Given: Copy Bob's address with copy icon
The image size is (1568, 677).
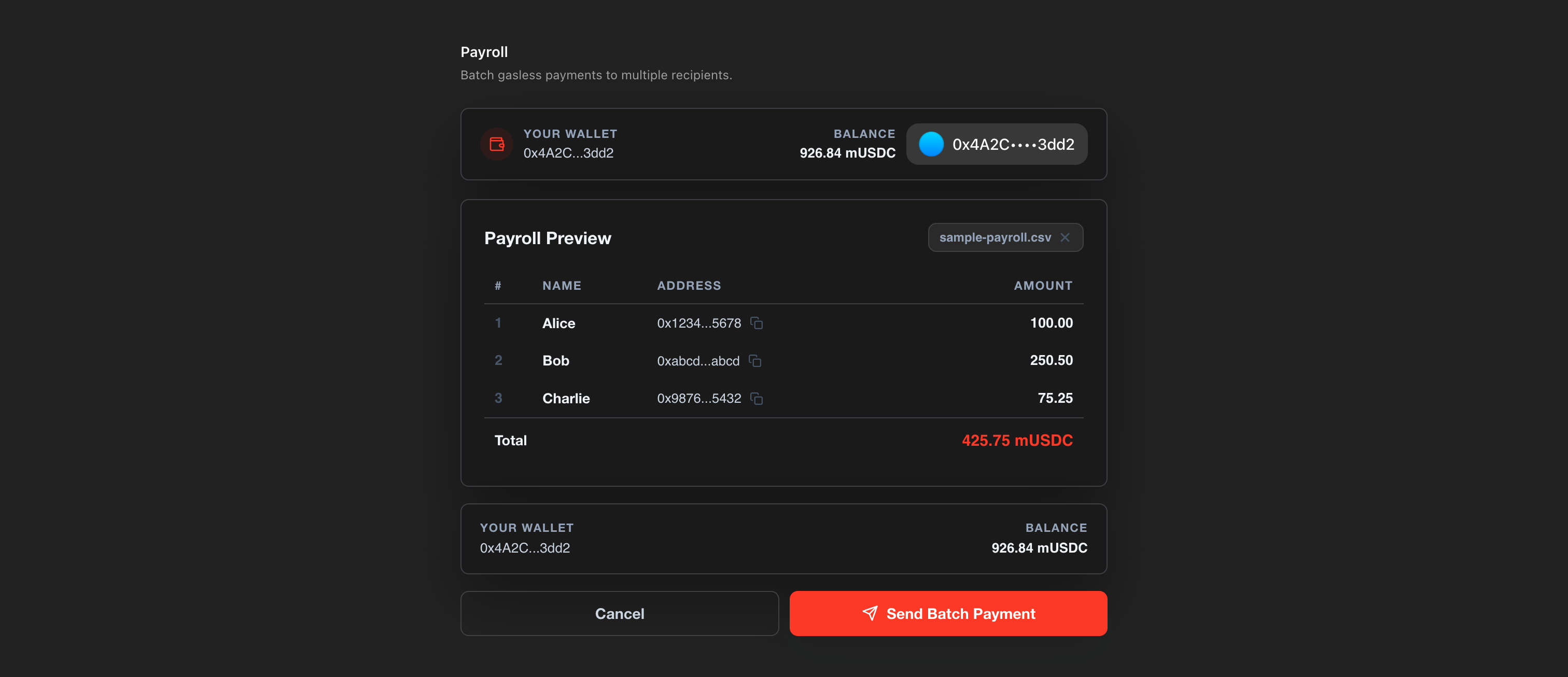Looking at the screenshot, I should (x=755, y=361).
